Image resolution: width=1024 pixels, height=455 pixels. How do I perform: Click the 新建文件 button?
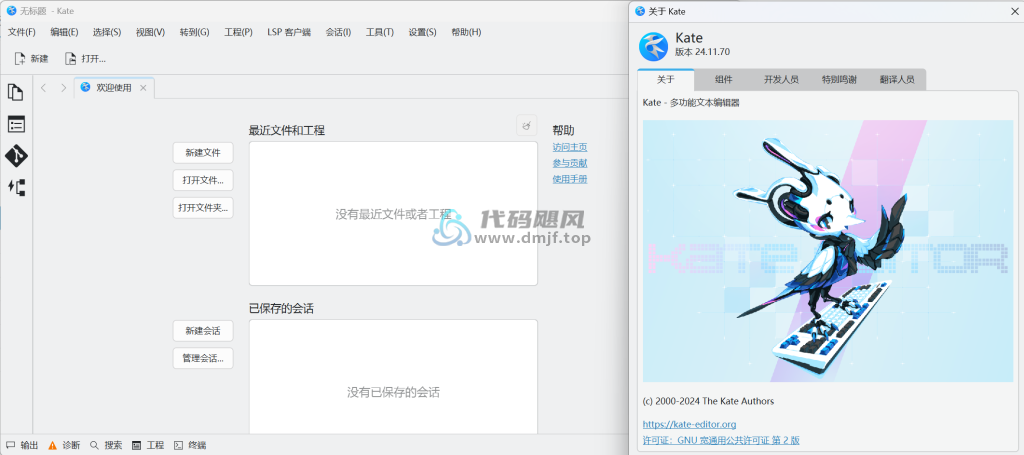[x=202, y=153]
